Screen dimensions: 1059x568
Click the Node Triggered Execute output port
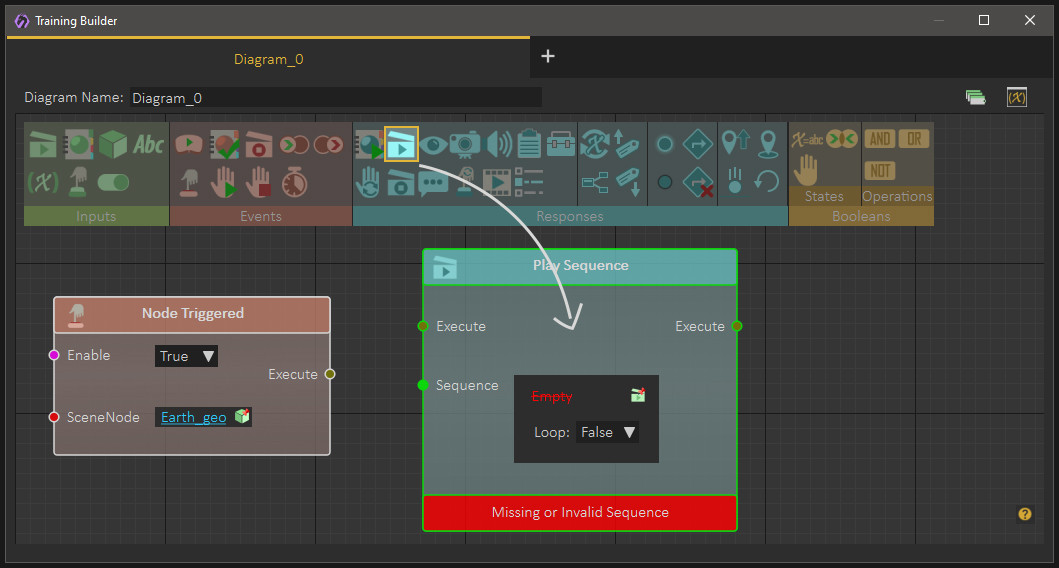coord(330,374)
